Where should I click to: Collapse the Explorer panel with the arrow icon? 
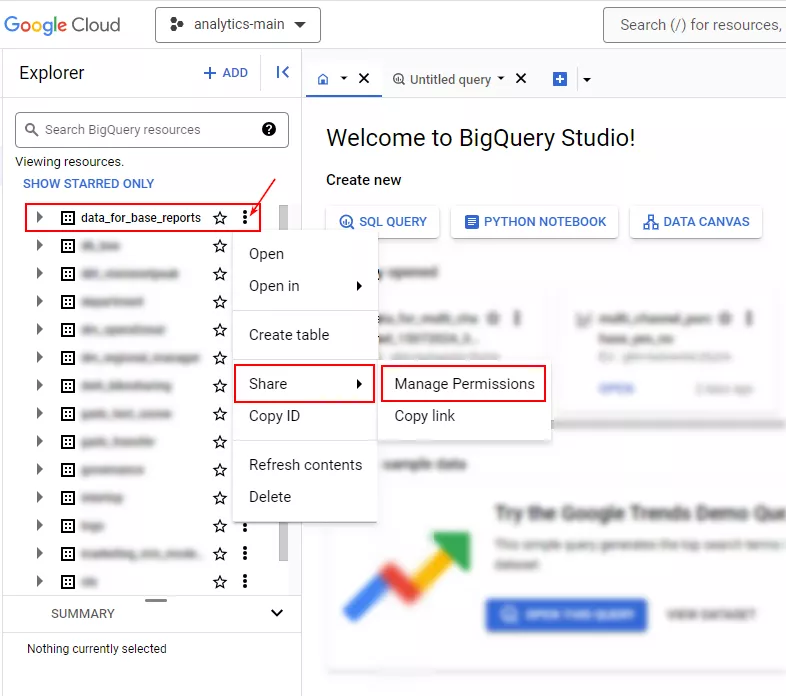coord(283,73)
